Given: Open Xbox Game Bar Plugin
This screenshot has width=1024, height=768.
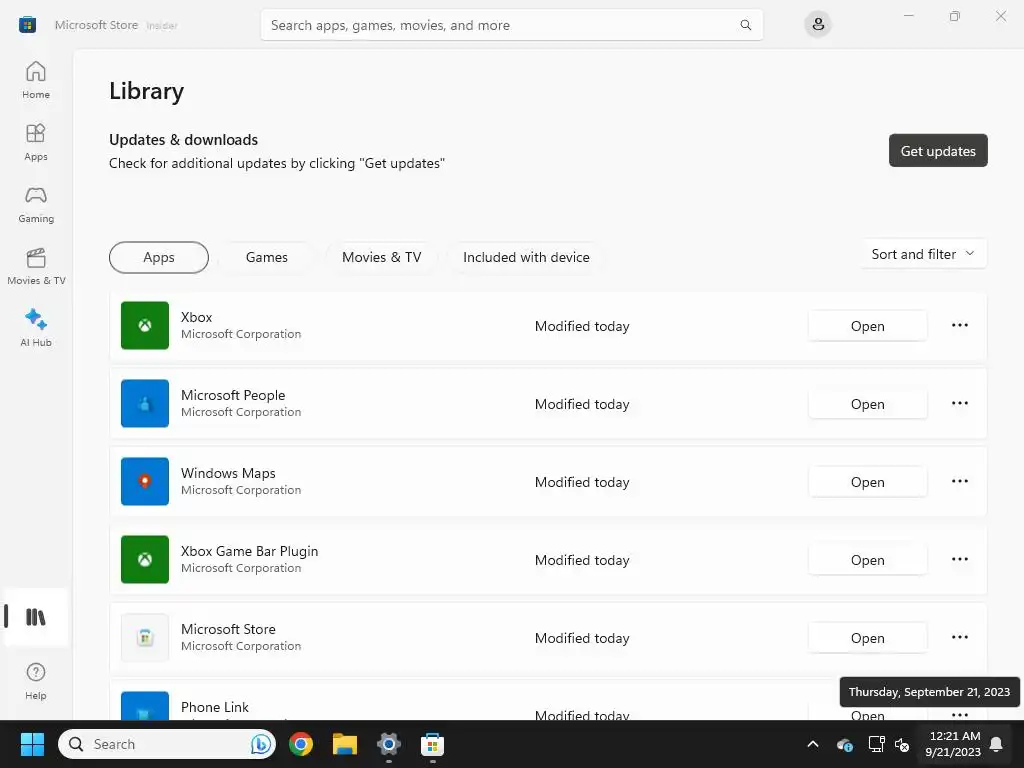Looking at the screenshot, I should pyautogui.click(x=867, y=560).
